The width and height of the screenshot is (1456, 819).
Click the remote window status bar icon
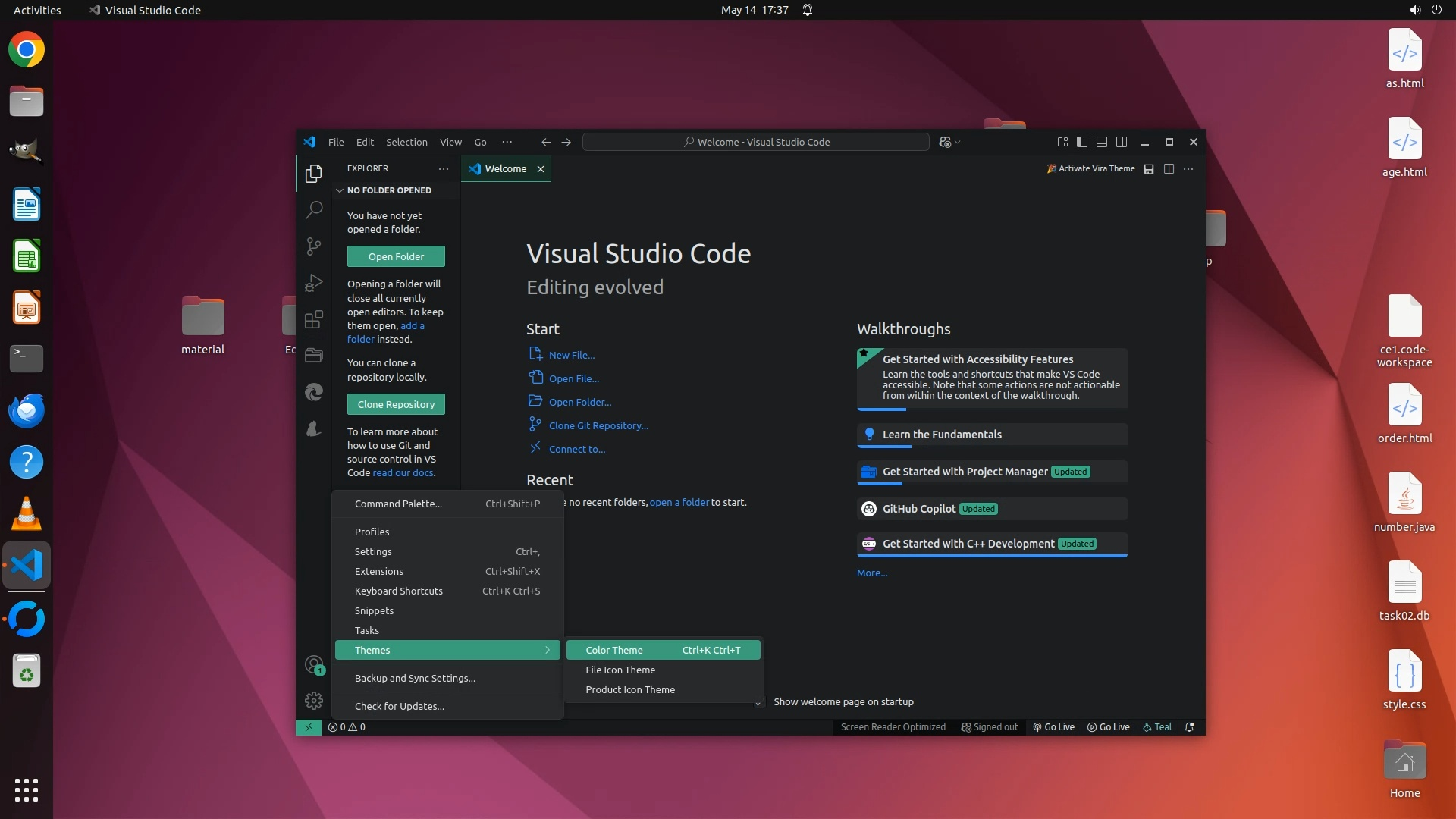(x=309, y=726)
